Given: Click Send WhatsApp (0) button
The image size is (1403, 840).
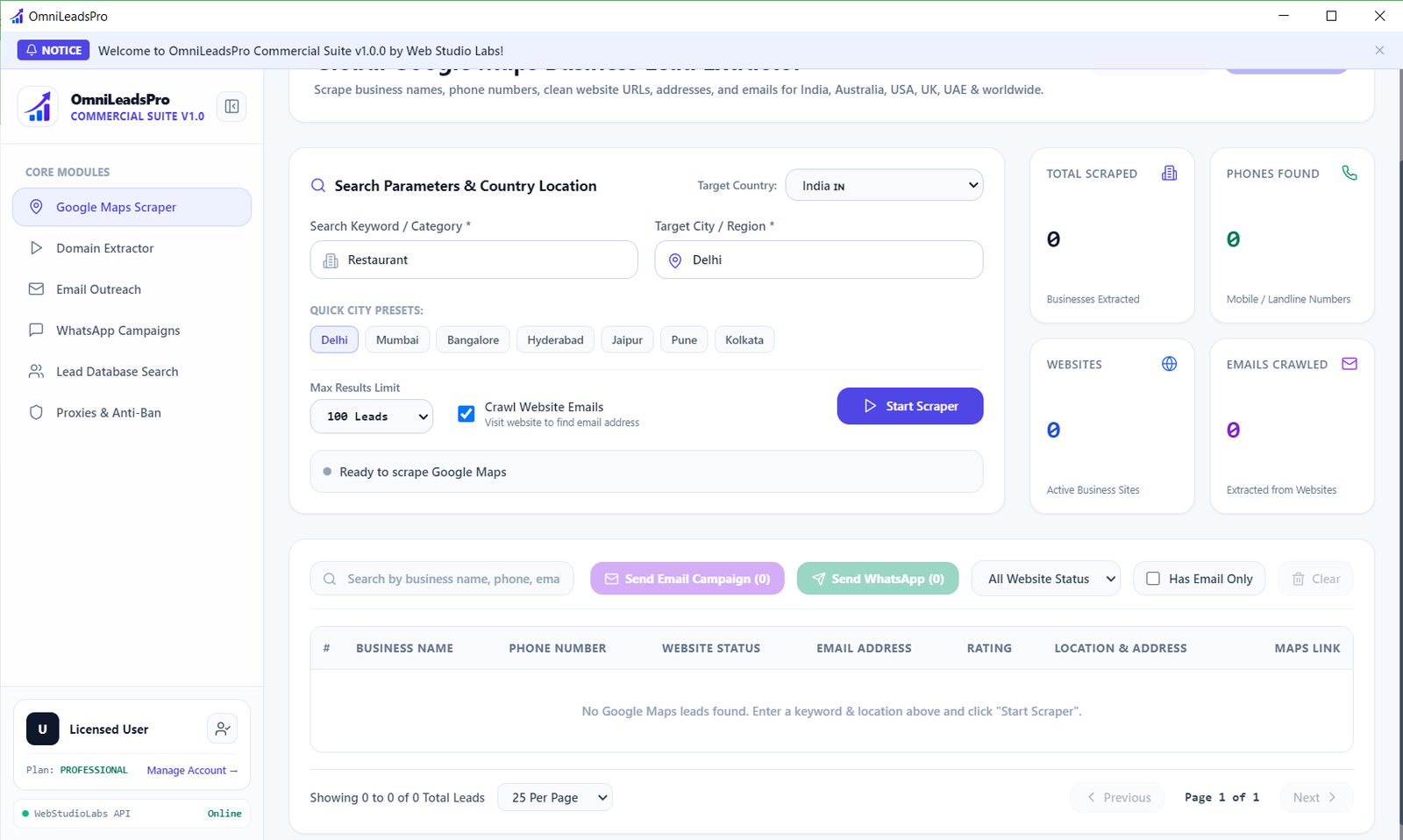Looking at the screenshot, I should click(878, 579).
